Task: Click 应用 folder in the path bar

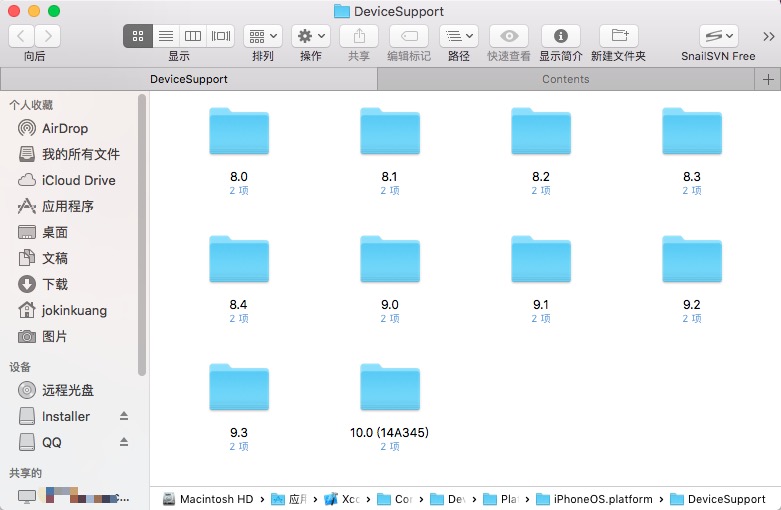Action: point(289,499)
